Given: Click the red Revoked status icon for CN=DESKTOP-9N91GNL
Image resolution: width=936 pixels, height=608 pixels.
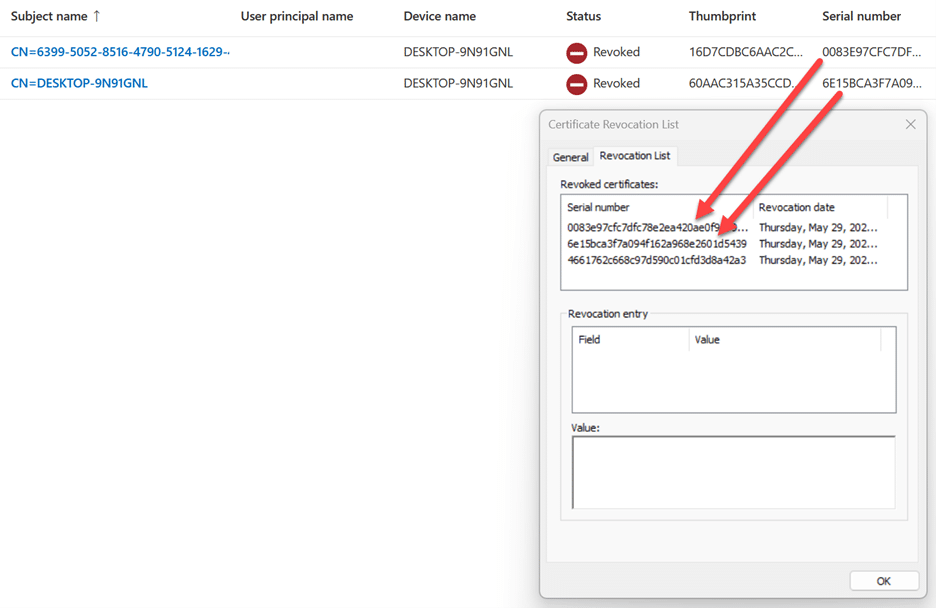Looking at the screenshot, I should click(x=577, y=84).
